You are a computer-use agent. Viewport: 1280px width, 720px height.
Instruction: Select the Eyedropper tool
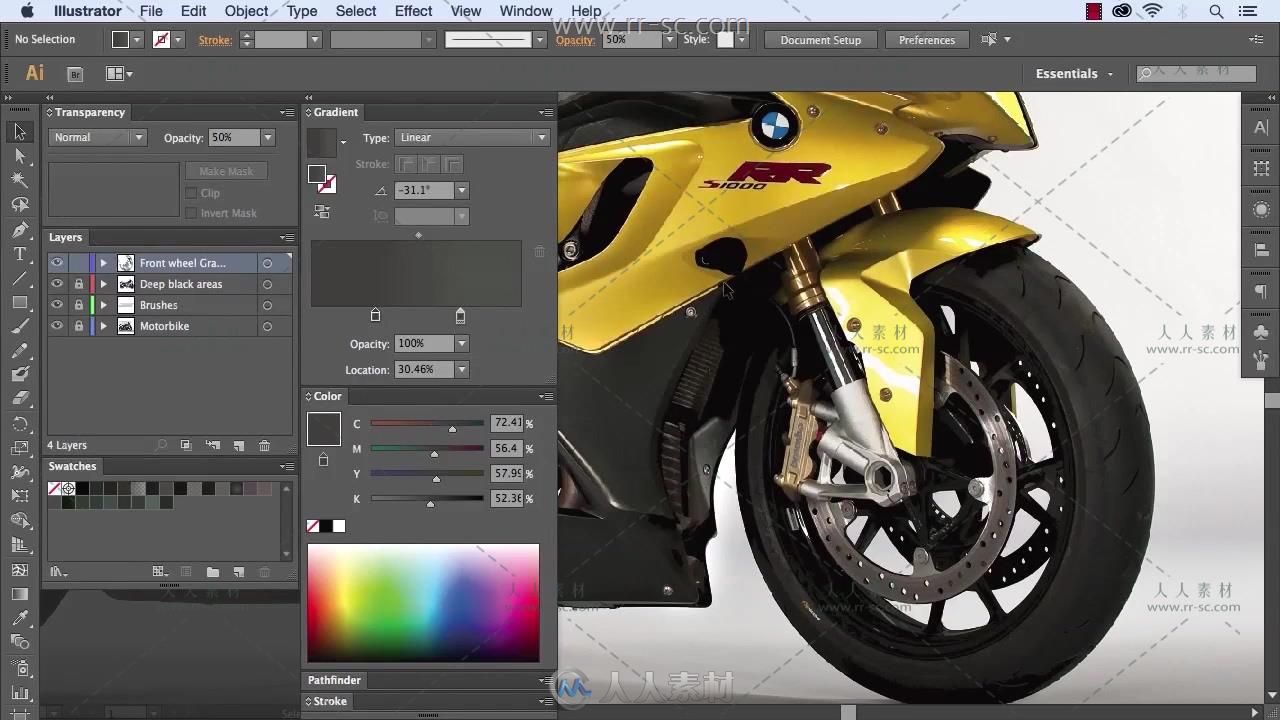click(19, 618)
